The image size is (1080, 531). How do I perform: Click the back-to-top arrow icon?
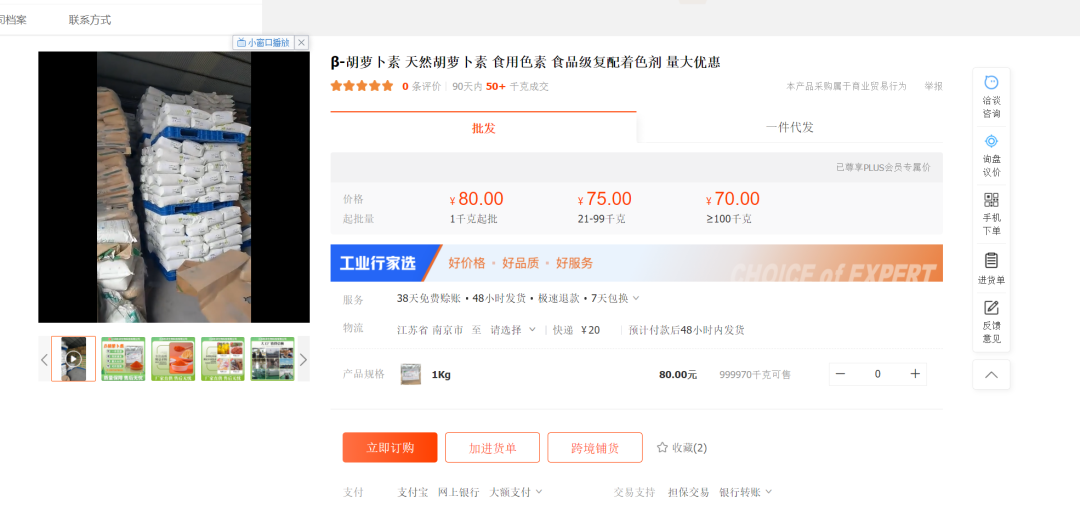click(x=991, y=375)
